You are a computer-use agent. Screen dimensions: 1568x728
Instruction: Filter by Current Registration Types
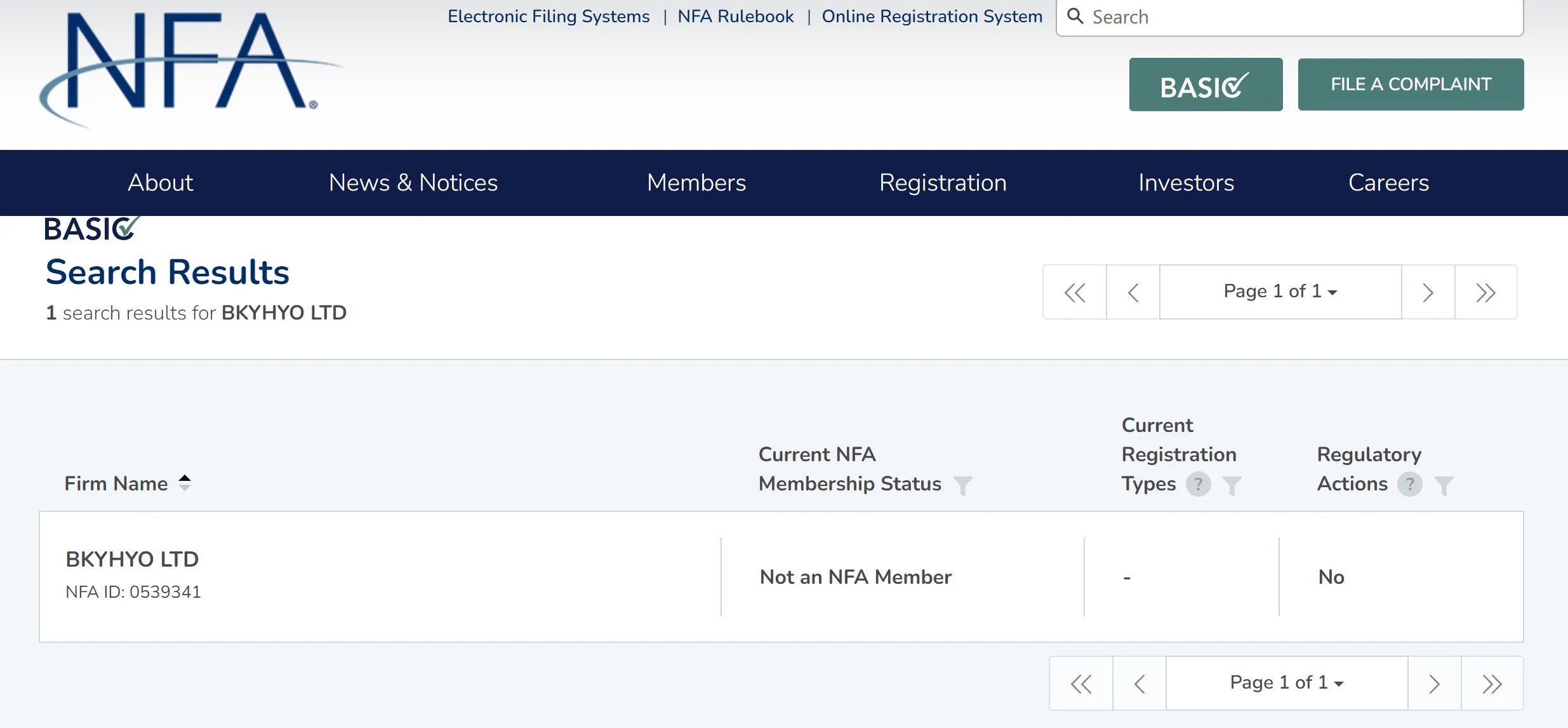[x=1232, y=485]
